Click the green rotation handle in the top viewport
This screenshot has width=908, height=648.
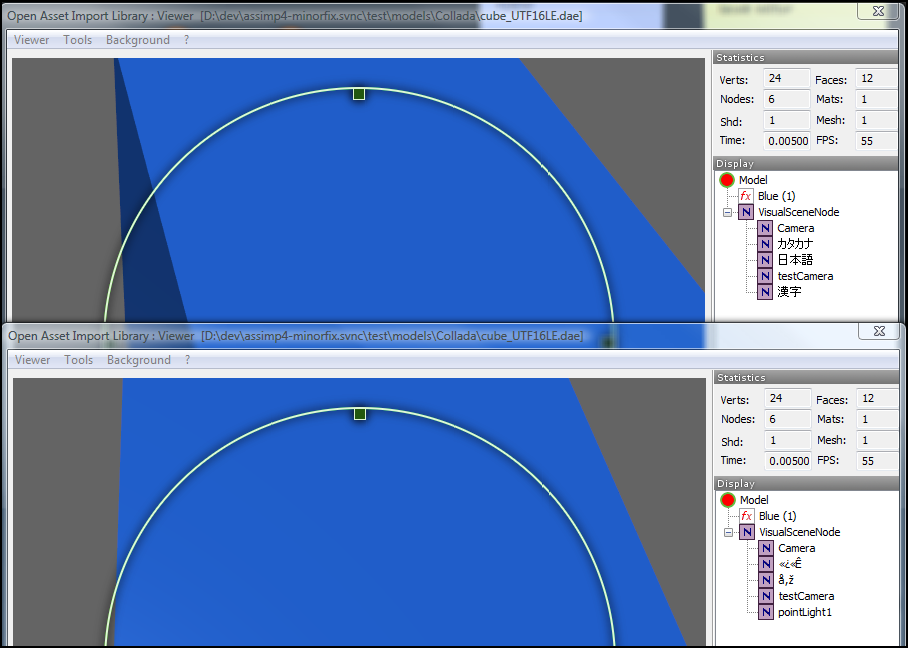coord(359,94)
